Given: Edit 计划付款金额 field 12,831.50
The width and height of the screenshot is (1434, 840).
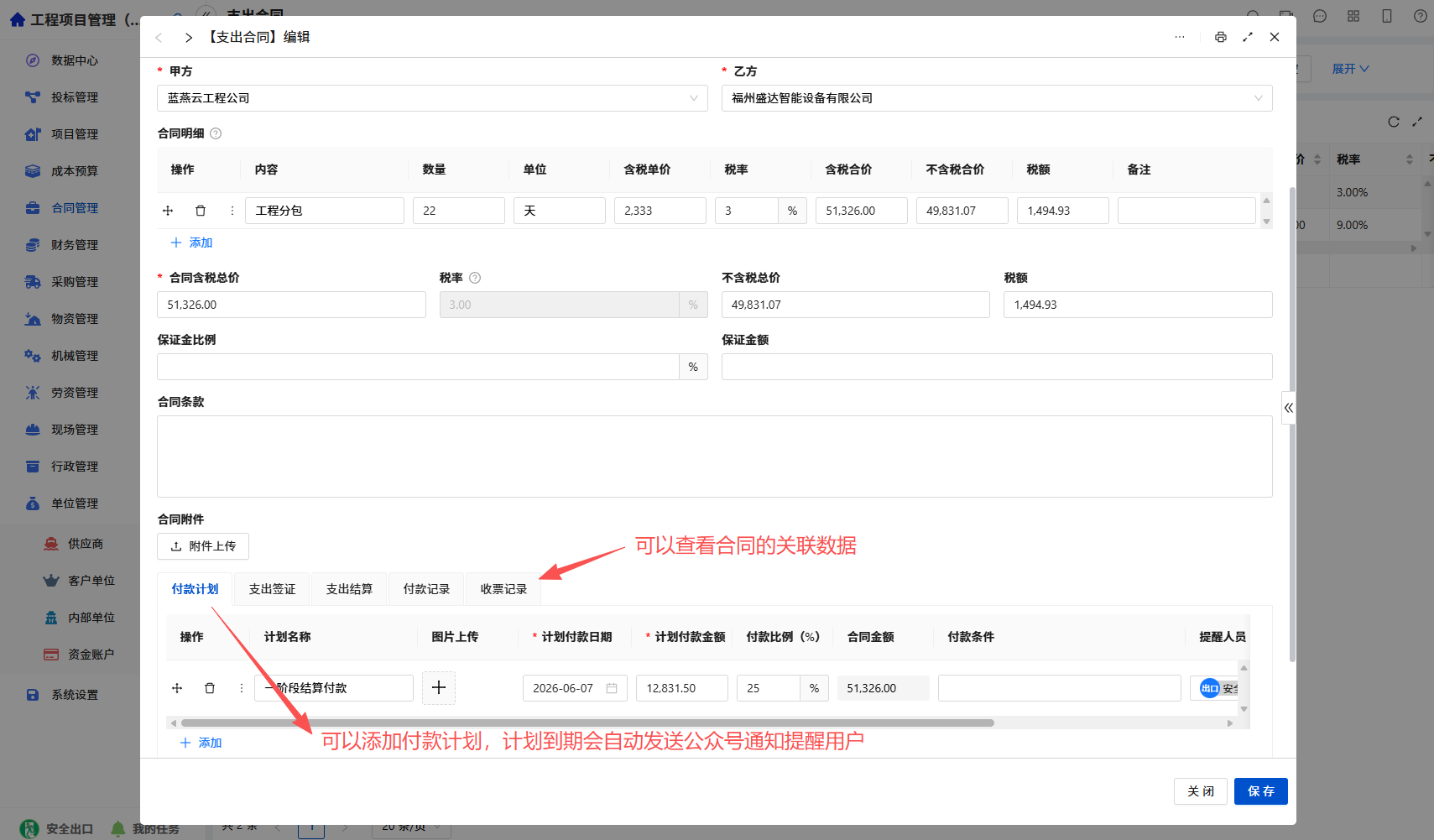Looking at the screenshot, I should [x=682, y=688].
